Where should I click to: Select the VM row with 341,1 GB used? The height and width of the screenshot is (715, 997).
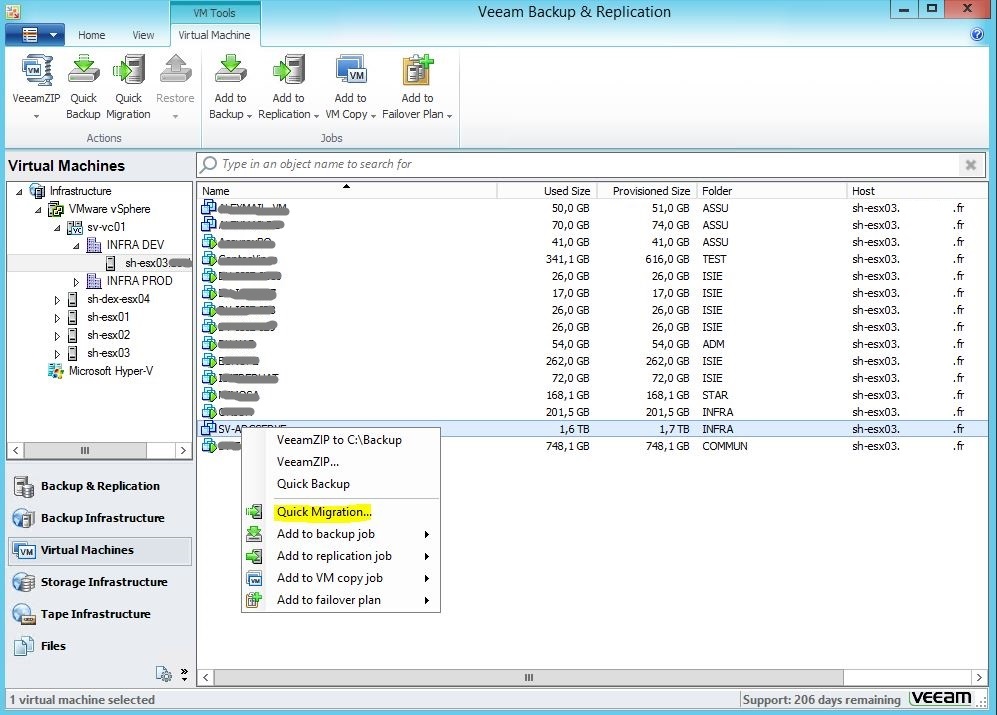pos(592,259)
